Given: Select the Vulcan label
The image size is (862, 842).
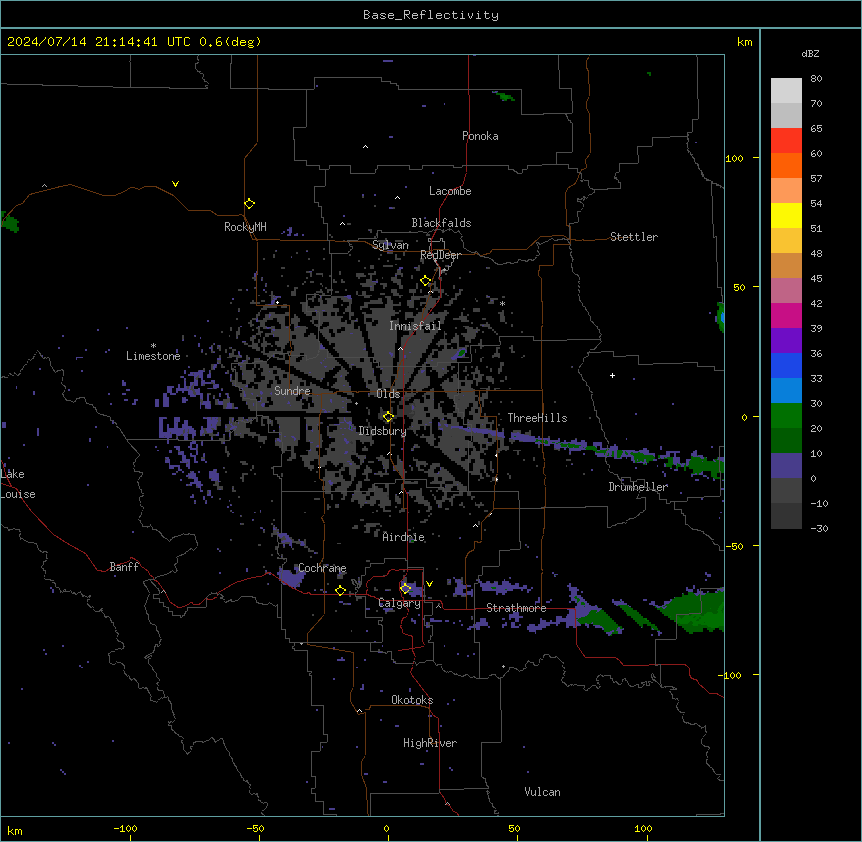Looking at the screenshot, I should [x=543, y=792].
